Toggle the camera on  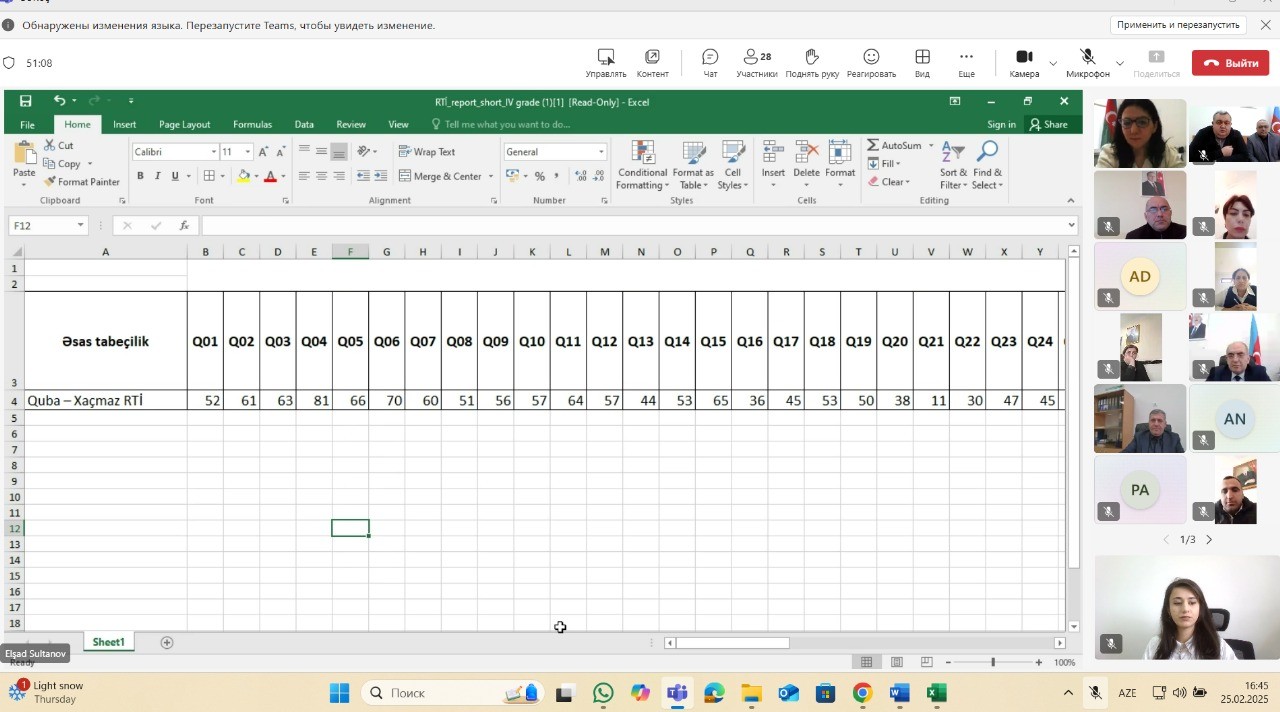tap(1024, 62)
